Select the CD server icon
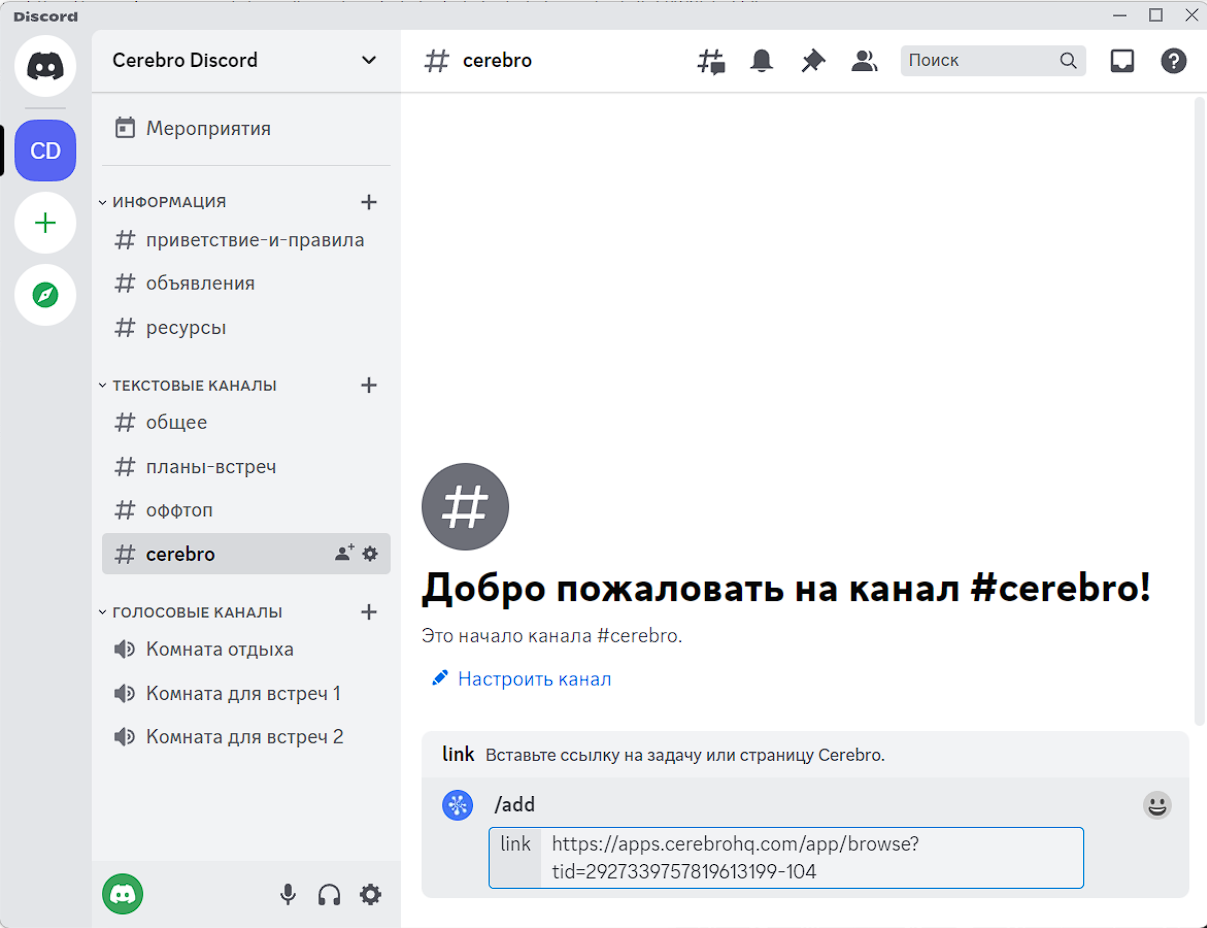 [45, 151]
